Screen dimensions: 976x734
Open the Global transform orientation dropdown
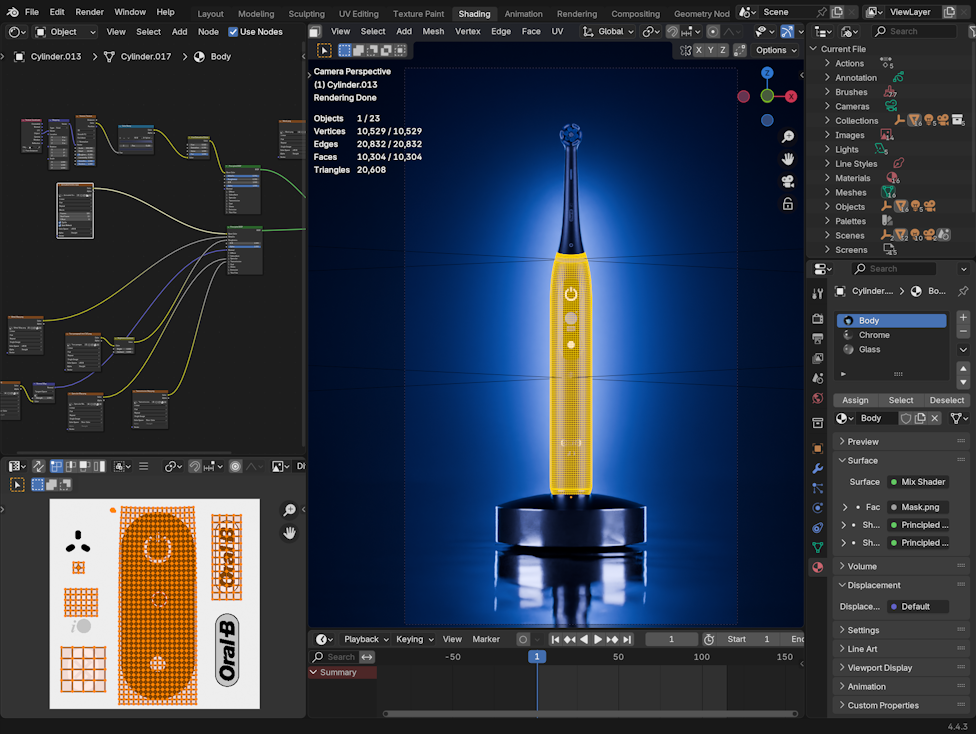(x=609, y=32)
